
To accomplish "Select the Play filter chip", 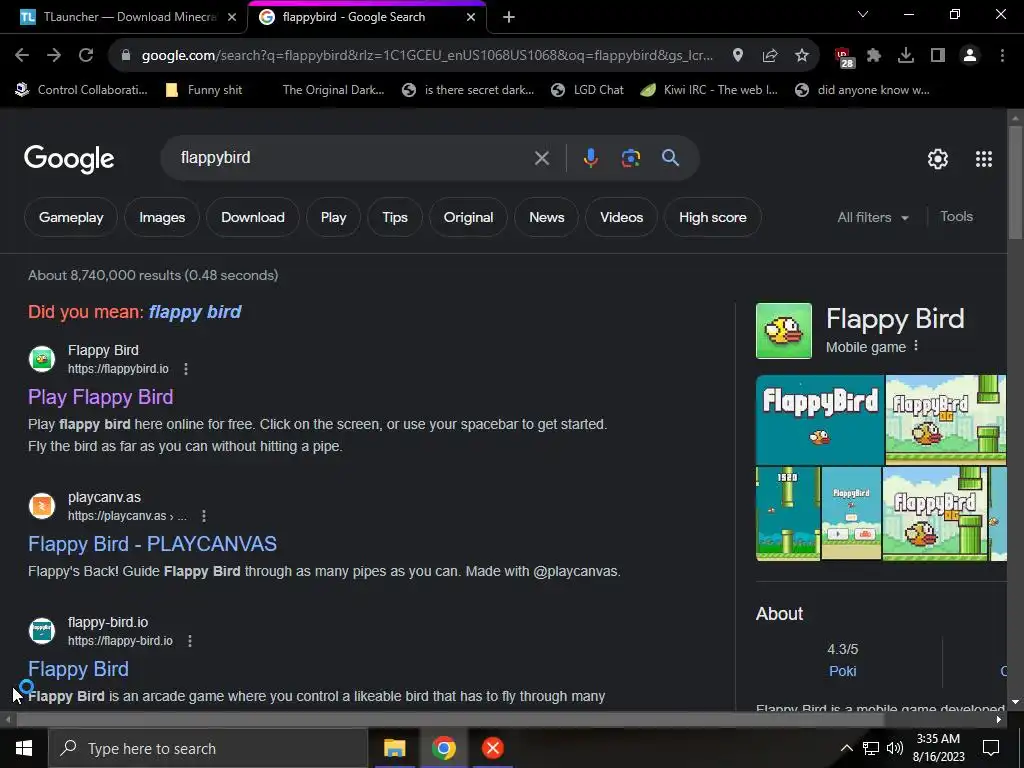I will coord(333,217).
